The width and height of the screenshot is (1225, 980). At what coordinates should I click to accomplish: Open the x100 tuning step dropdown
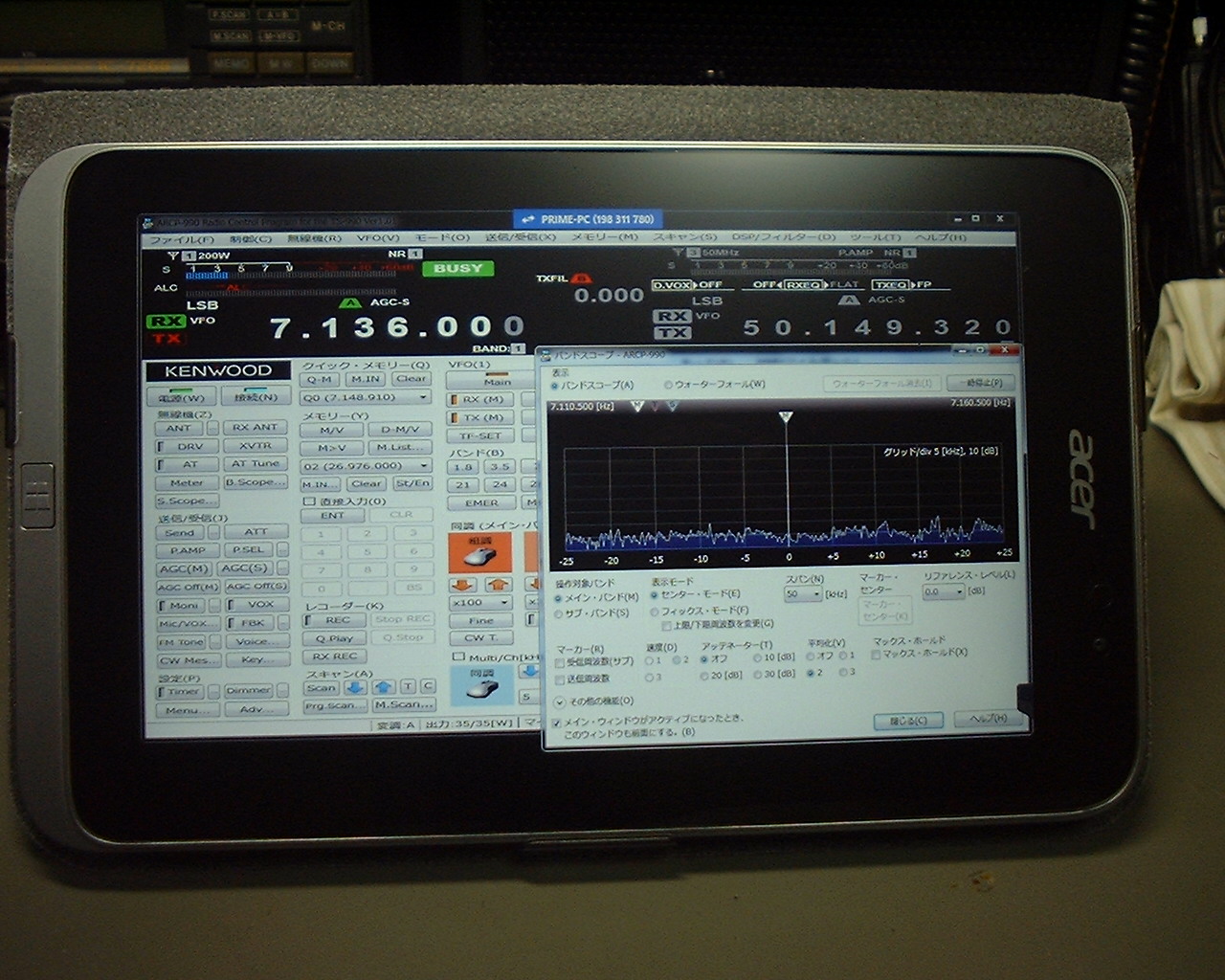click(x=505, y=603)
